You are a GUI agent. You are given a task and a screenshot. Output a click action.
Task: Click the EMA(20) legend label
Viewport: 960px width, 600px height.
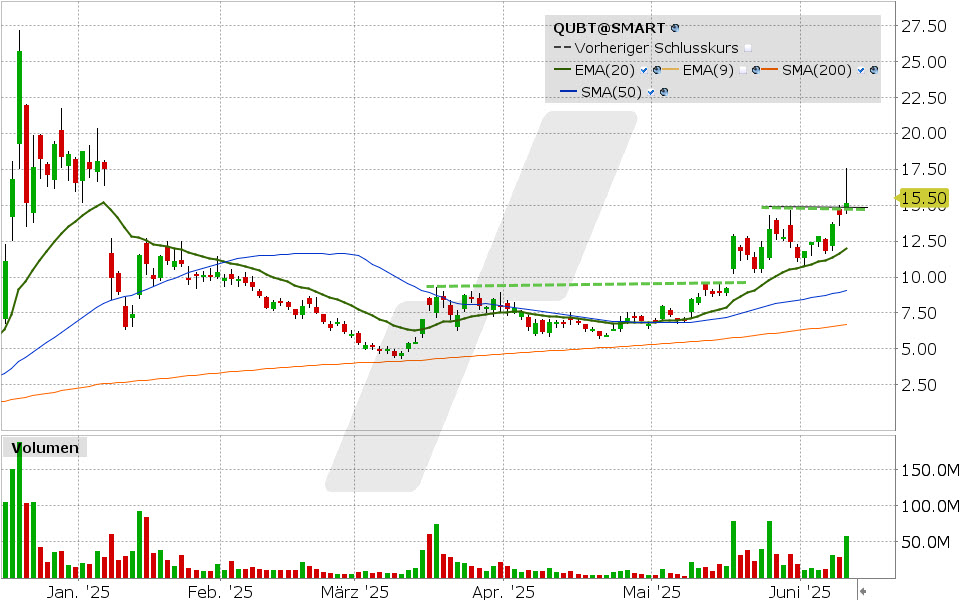tap(604, 70)
